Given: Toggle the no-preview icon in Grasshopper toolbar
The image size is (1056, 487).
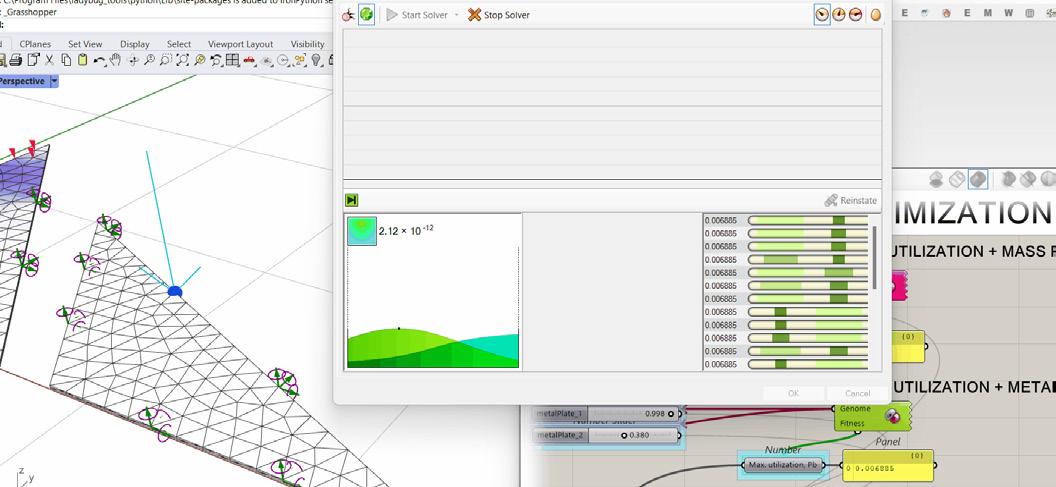Looking at the screenshot, I should point(936,179).
